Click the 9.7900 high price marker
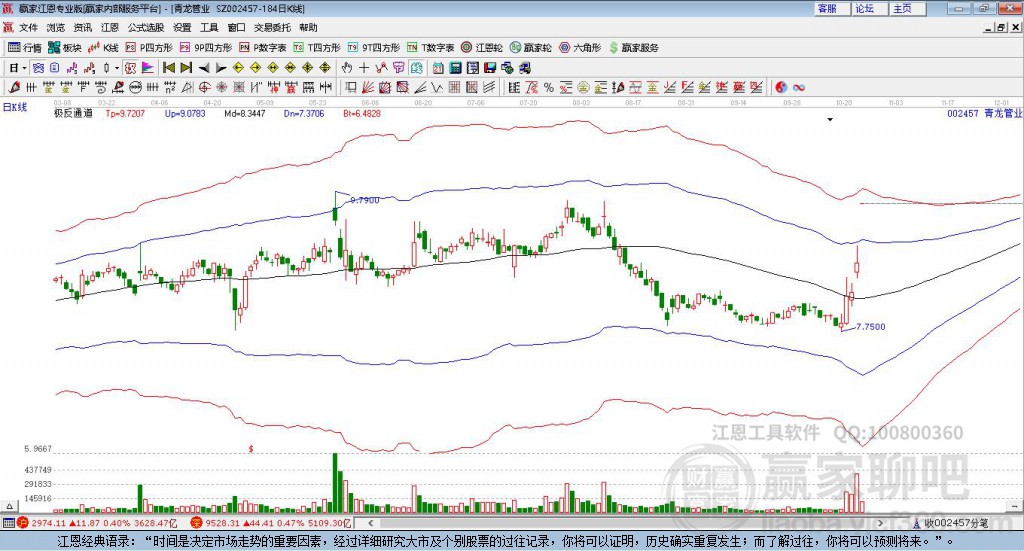Viewport: 1024px width, 551px height. (364, 200)
